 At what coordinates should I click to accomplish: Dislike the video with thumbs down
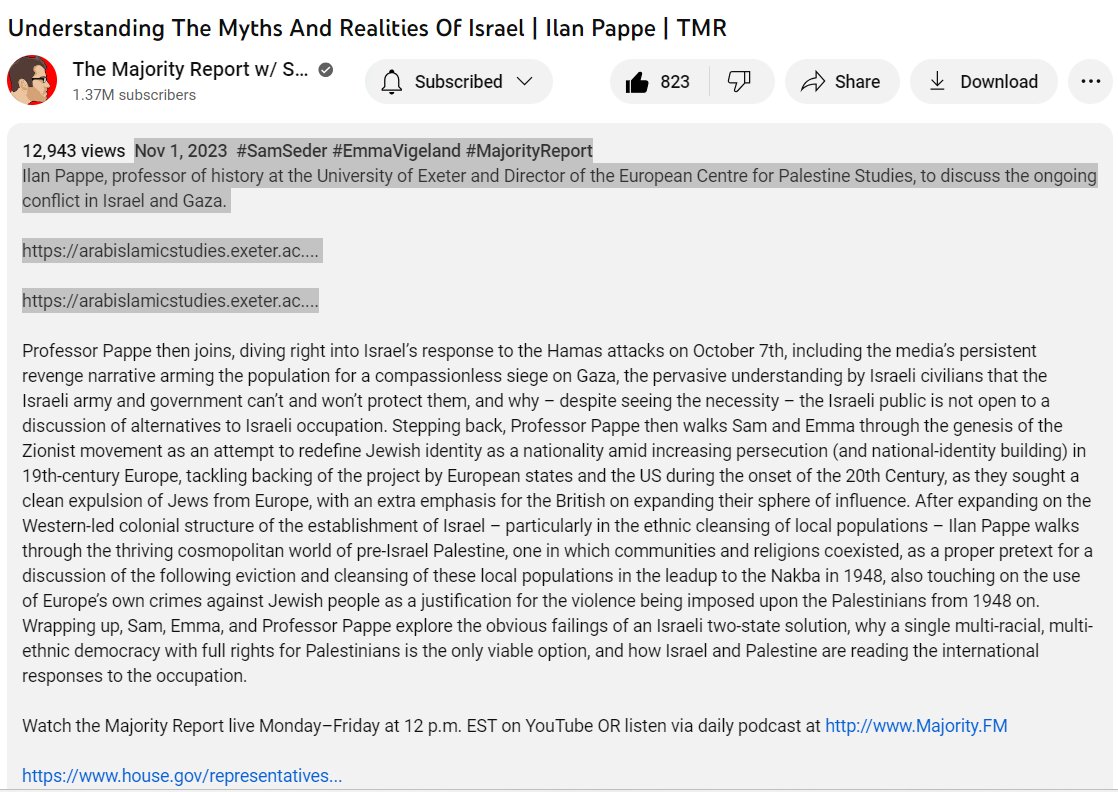point(740,82)
